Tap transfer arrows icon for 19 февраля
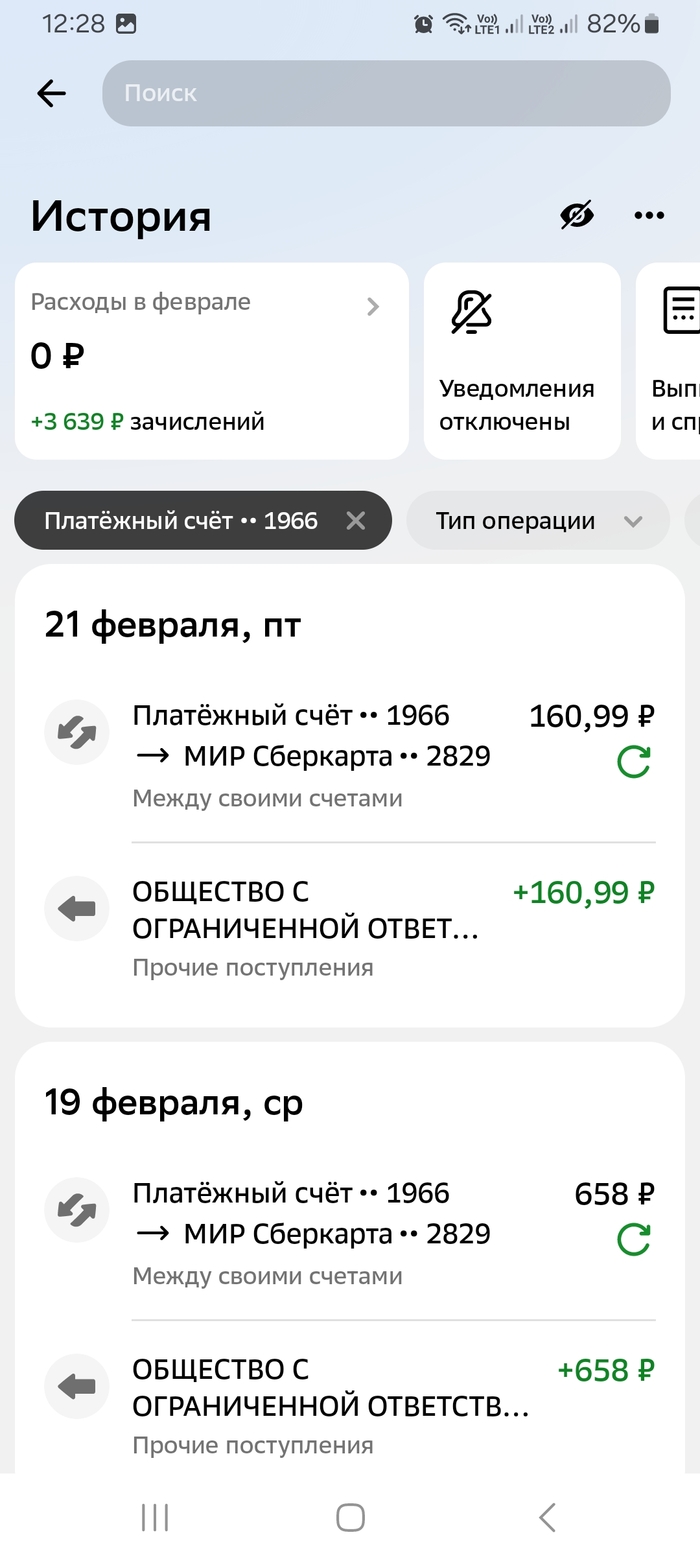This screenshot has width=700, height=1561. click(77, 1210)
